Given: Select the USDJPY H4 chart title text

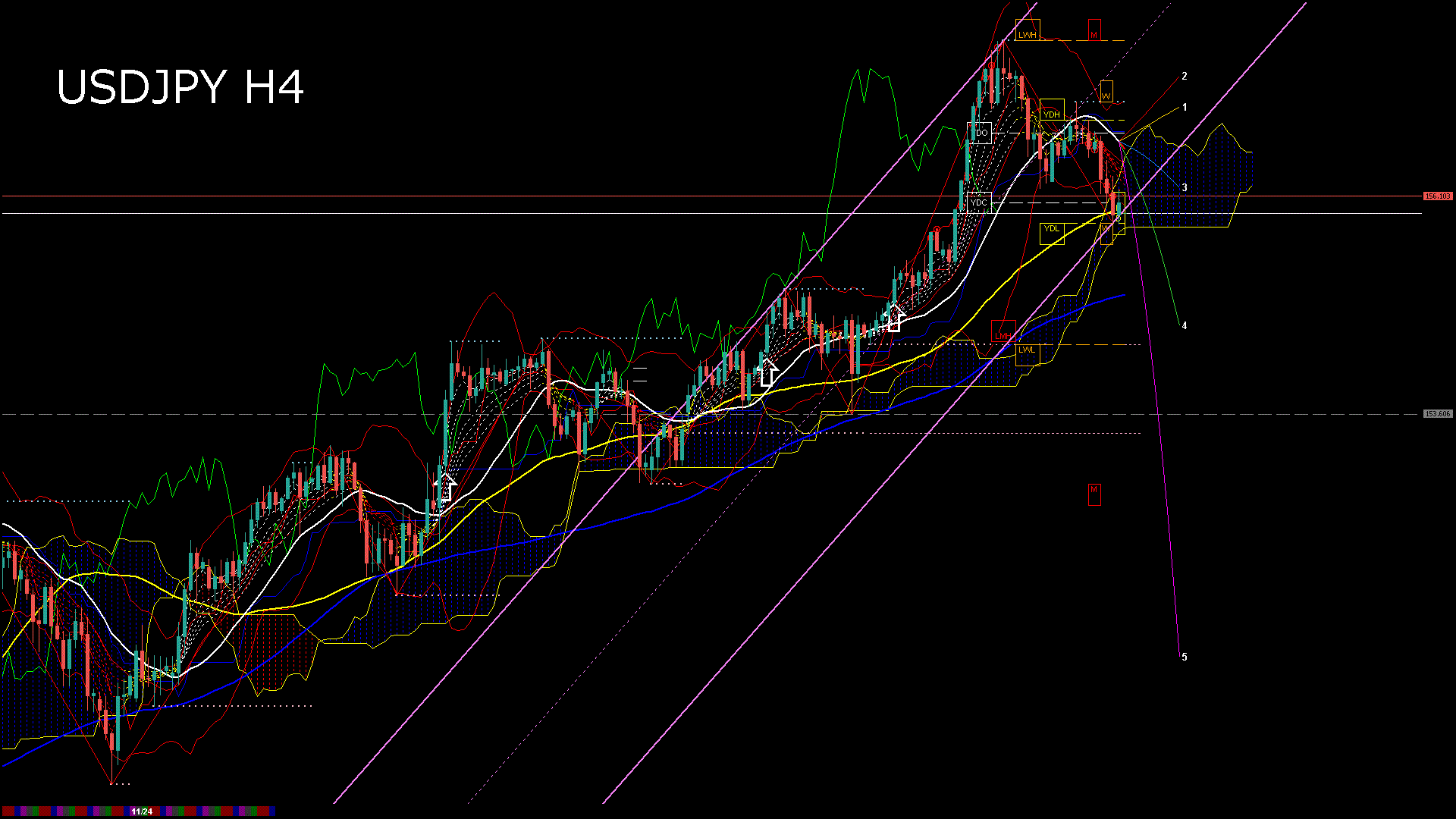Looking at the screenshot, I should pos(182,87).
